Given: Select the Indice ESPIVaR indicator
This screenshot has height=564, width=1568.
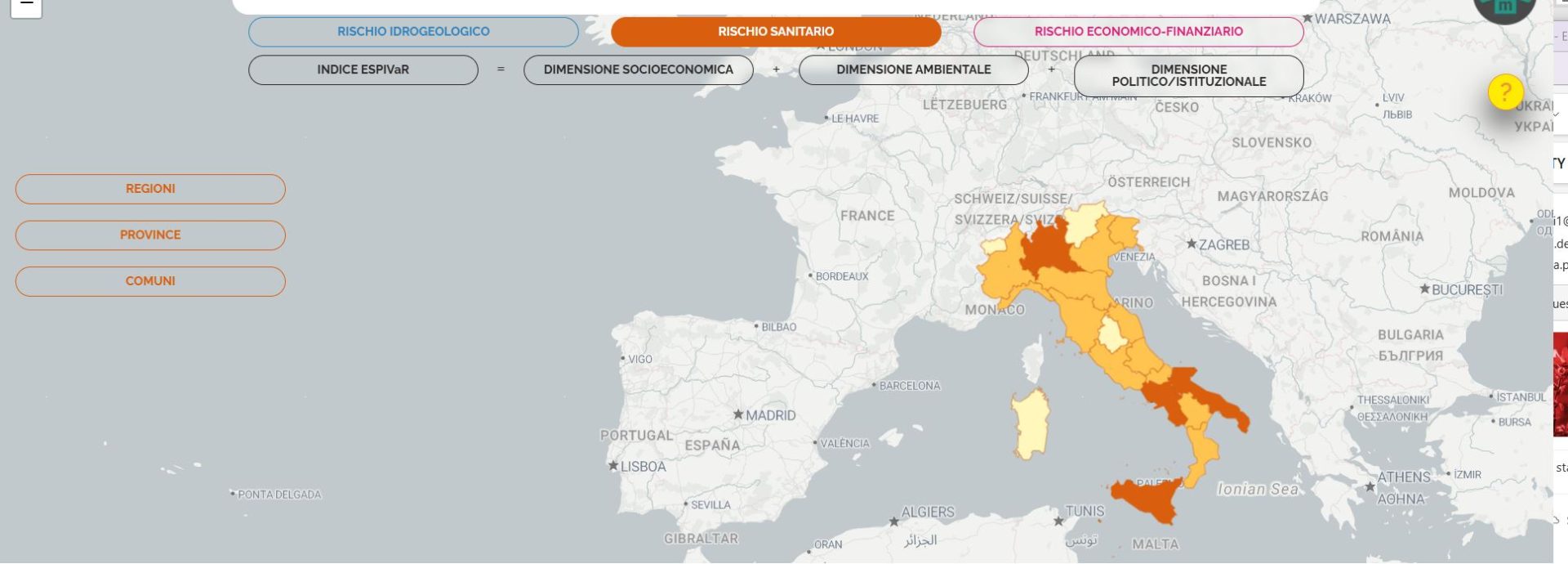Looking at the screenshot, I should [363, 70].
